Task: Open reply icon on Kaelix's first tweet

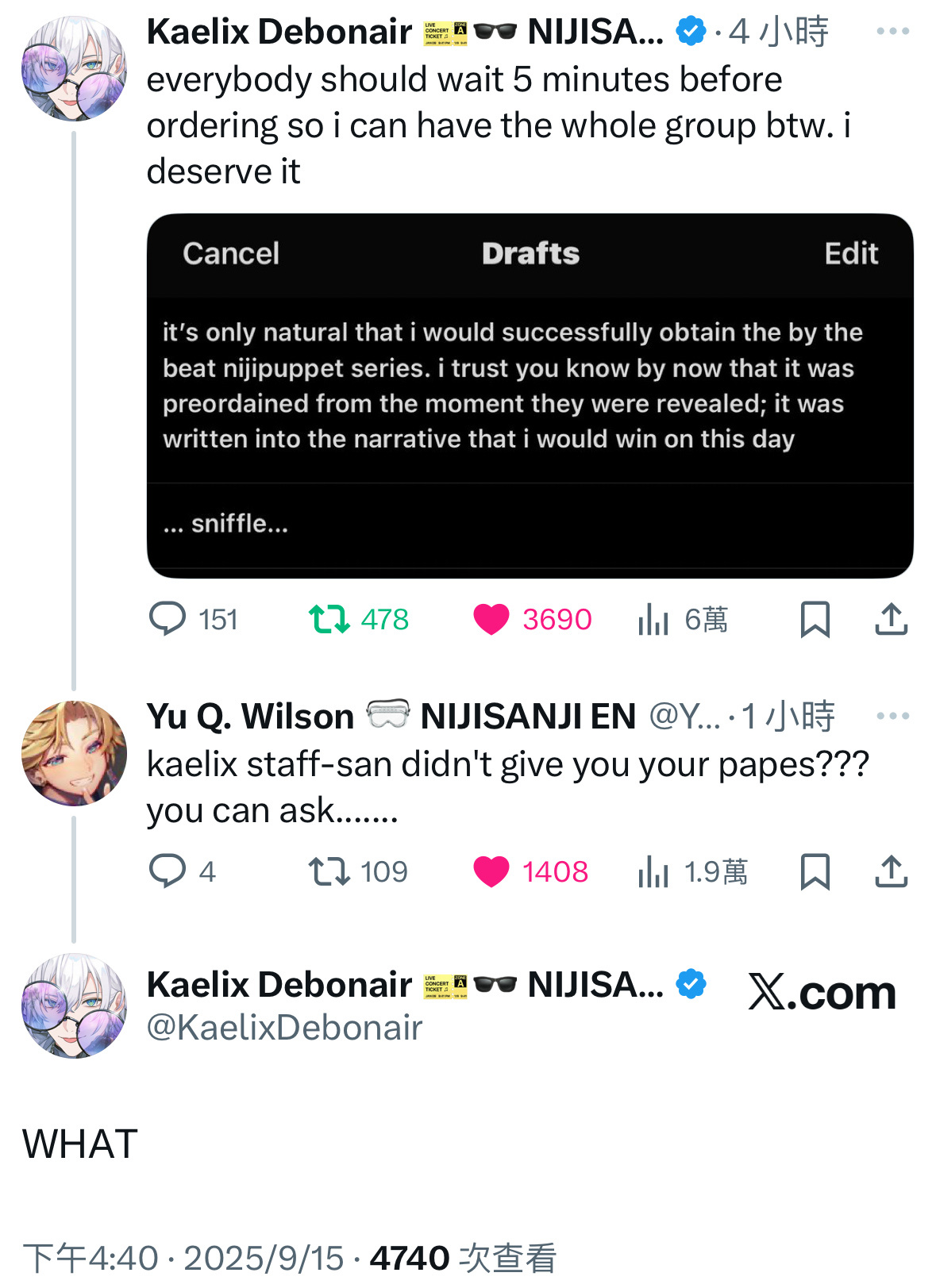Action: tap(168, 619)
